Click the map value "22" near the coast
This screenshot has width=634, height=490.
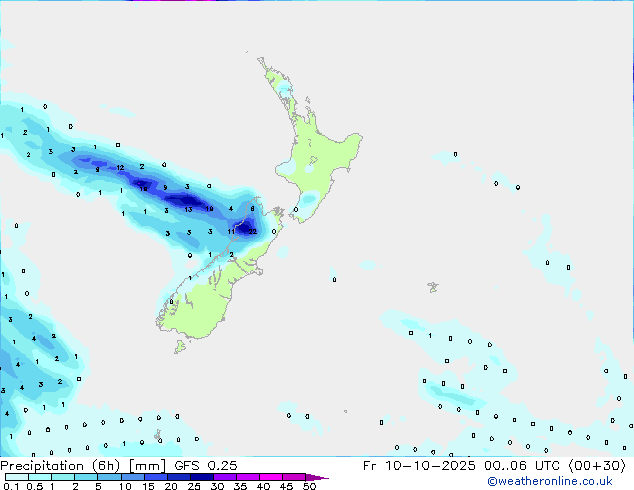pyautogui.click(x=253, y=232)
